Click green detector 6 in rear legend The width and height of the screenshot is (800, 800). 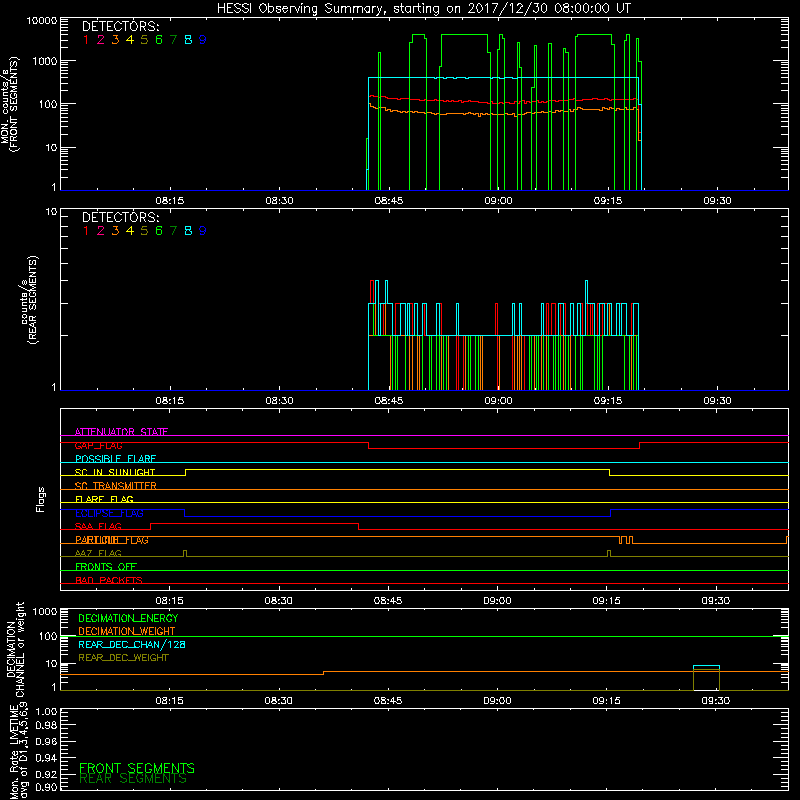tap(159, 231)
